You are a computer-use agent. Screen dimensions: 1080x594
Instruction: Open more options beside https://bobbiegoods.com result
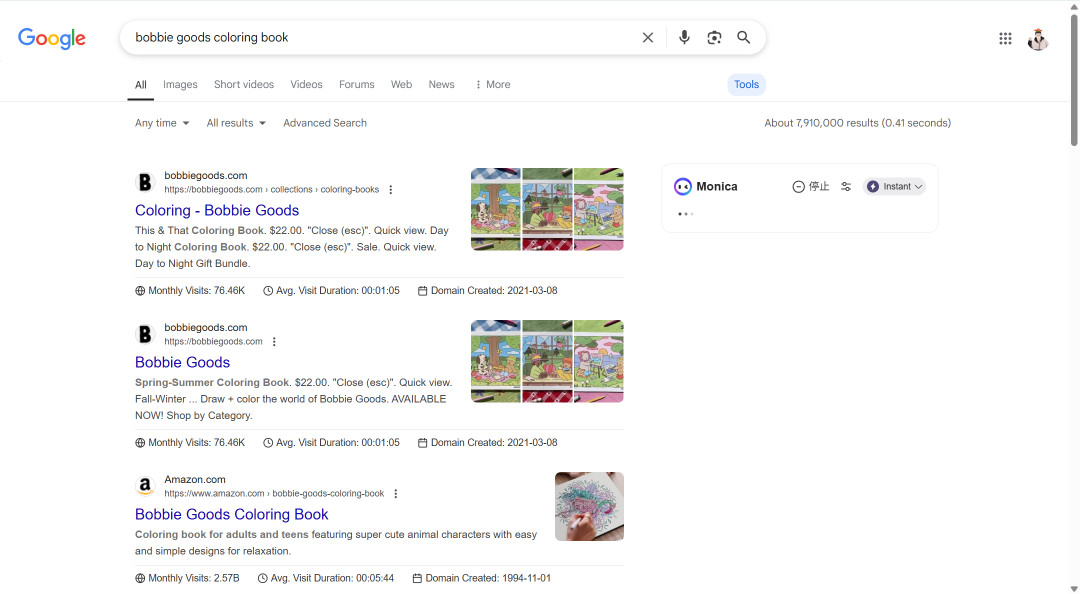click(274, 342)
